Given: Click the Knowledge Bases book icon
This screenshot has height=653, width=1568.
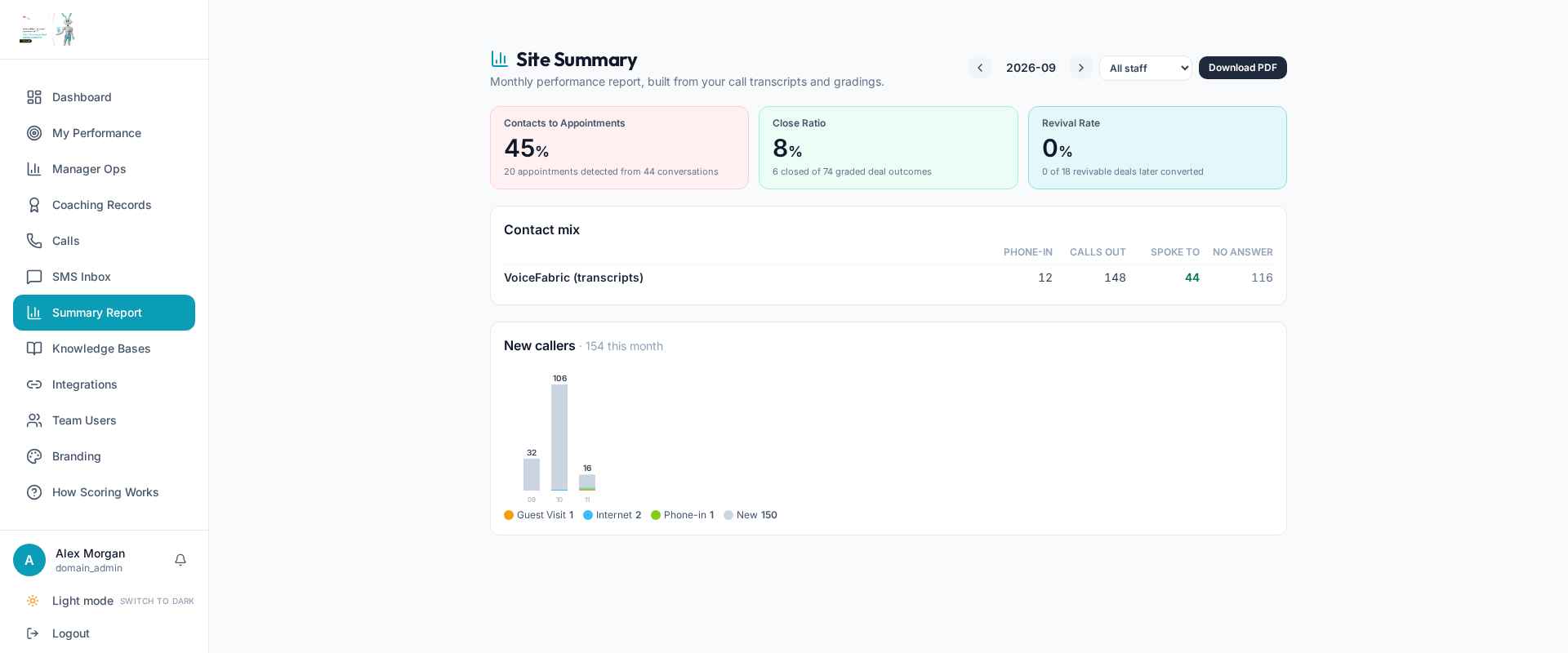Looking at the screenshot, I should [x=34, y=349].
